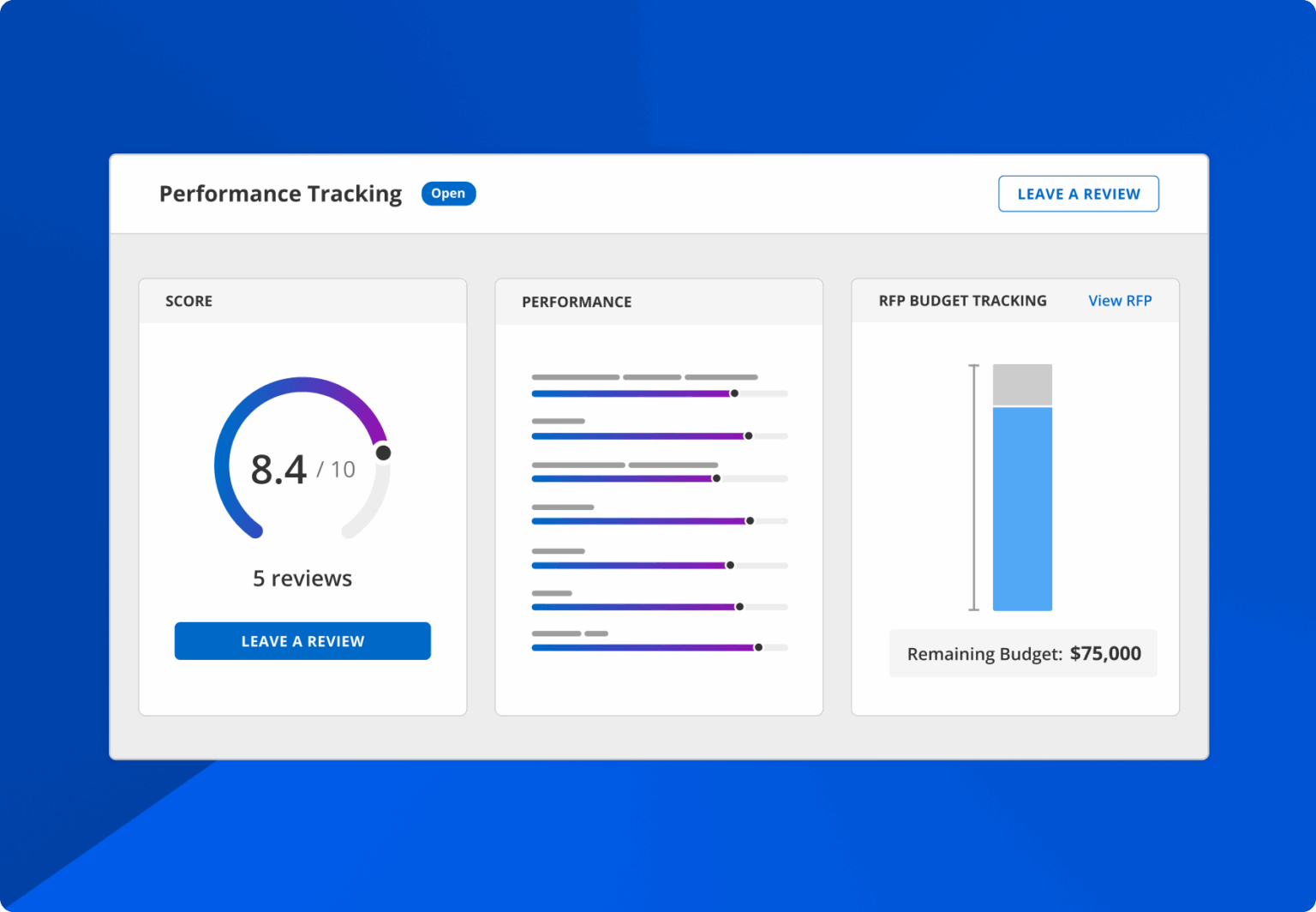Click the 8.4 score value

[278, 470]
